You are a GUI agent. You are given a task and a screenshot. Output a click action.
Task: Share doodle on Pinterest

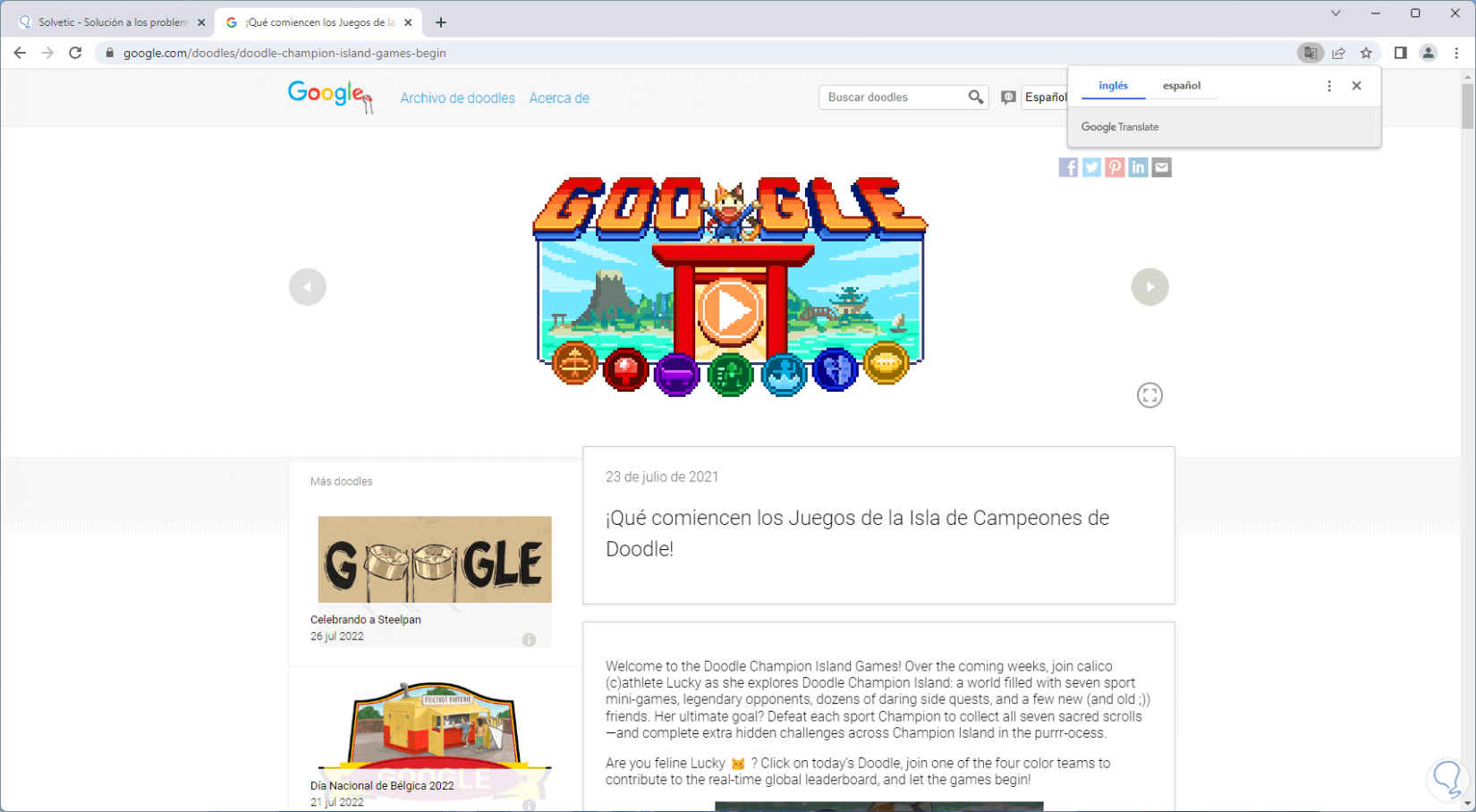pos(1115,167)
